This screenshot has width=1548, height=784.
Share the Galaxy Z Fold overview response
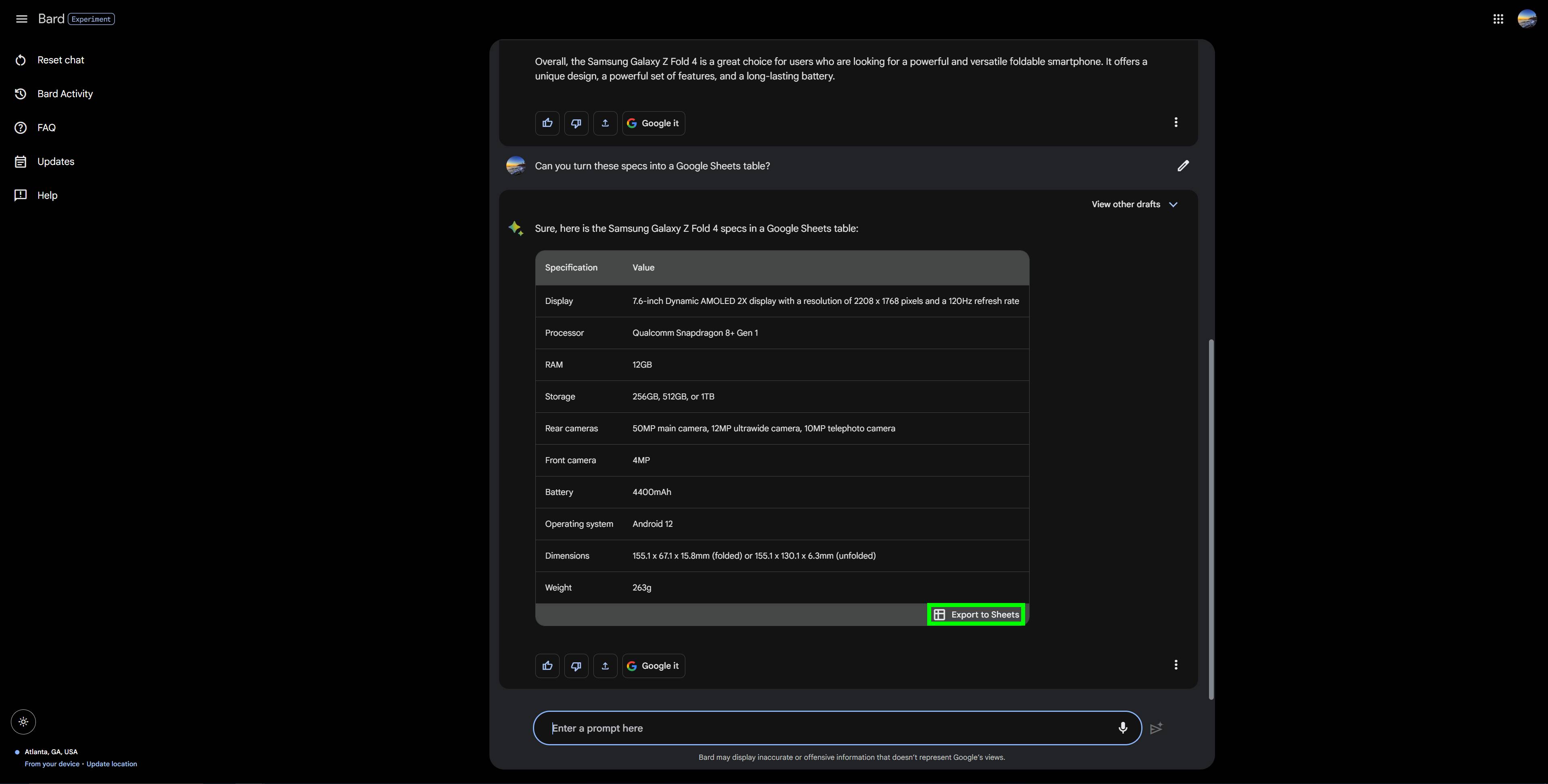(605, 123)
